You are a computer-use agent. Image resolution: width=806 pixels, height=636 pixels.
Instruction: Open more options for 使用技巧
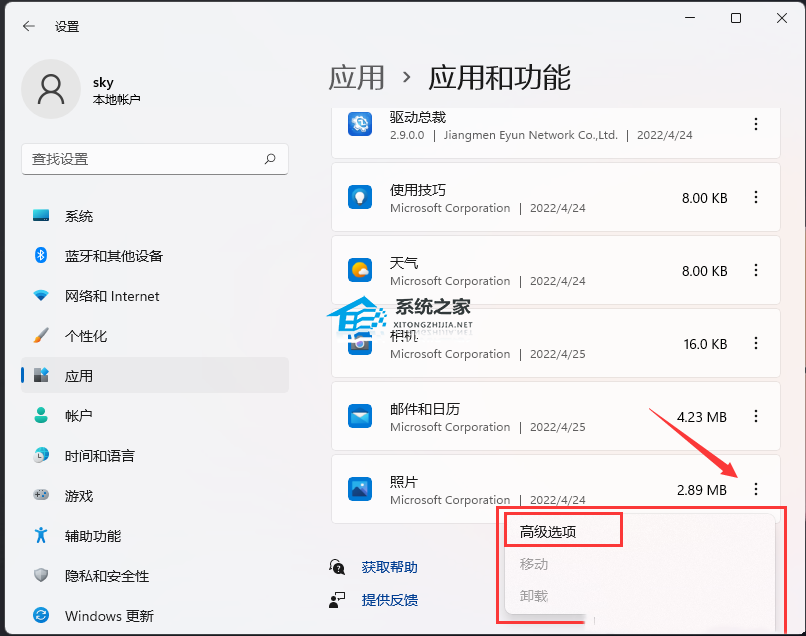pos(756,197)
